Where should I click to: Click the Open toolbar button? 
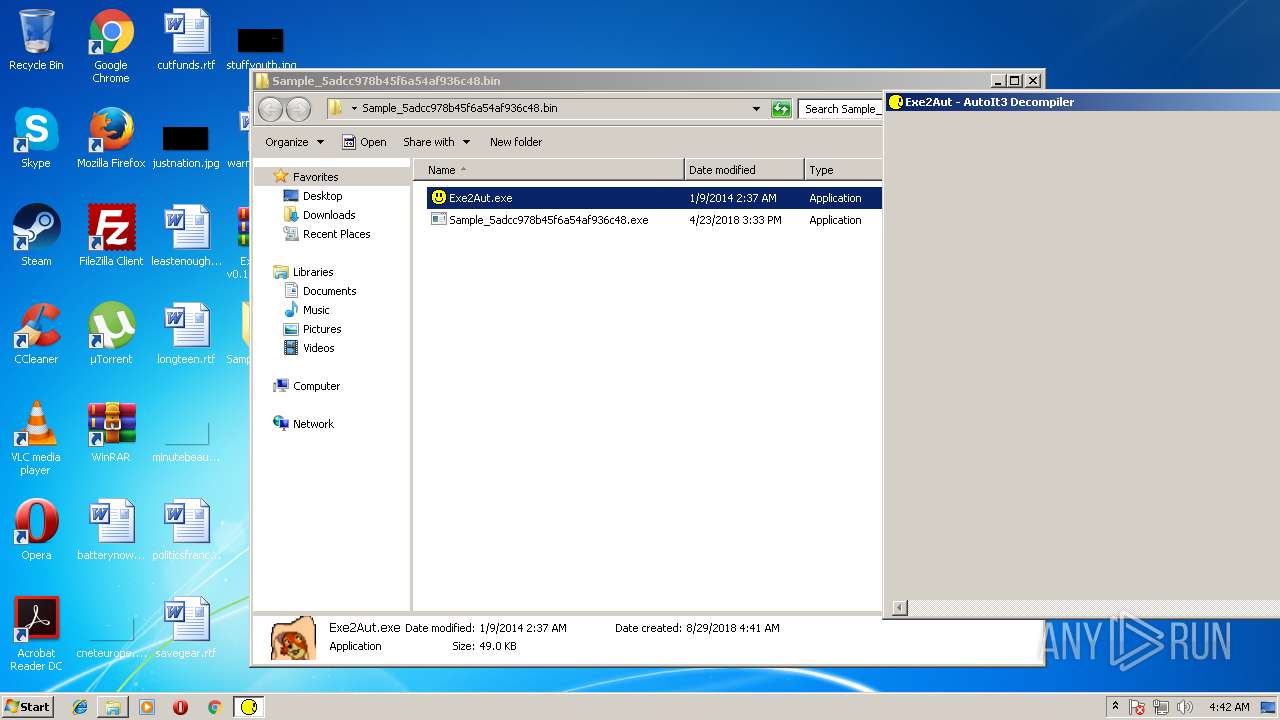[364, 142]
